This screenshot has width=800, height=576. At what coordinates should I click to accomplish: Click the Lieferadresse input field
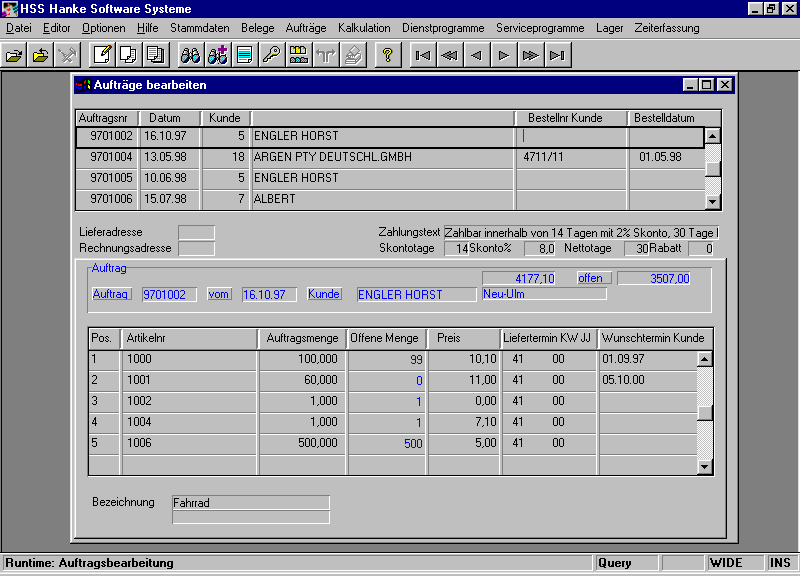(x=196, y=233)
